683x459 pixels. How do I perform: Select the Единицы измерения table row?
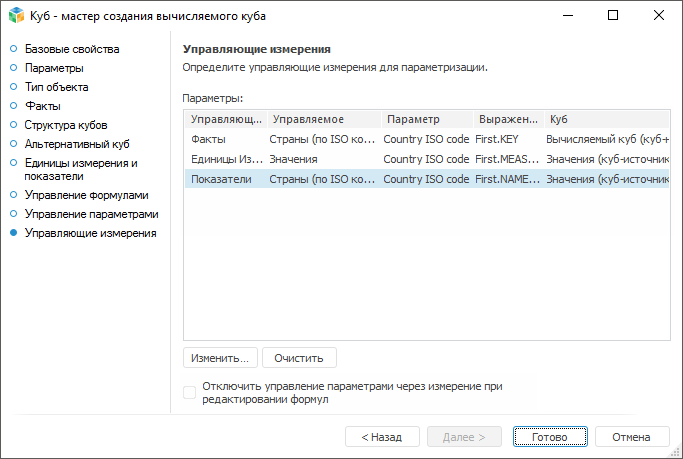pos(226,159)
